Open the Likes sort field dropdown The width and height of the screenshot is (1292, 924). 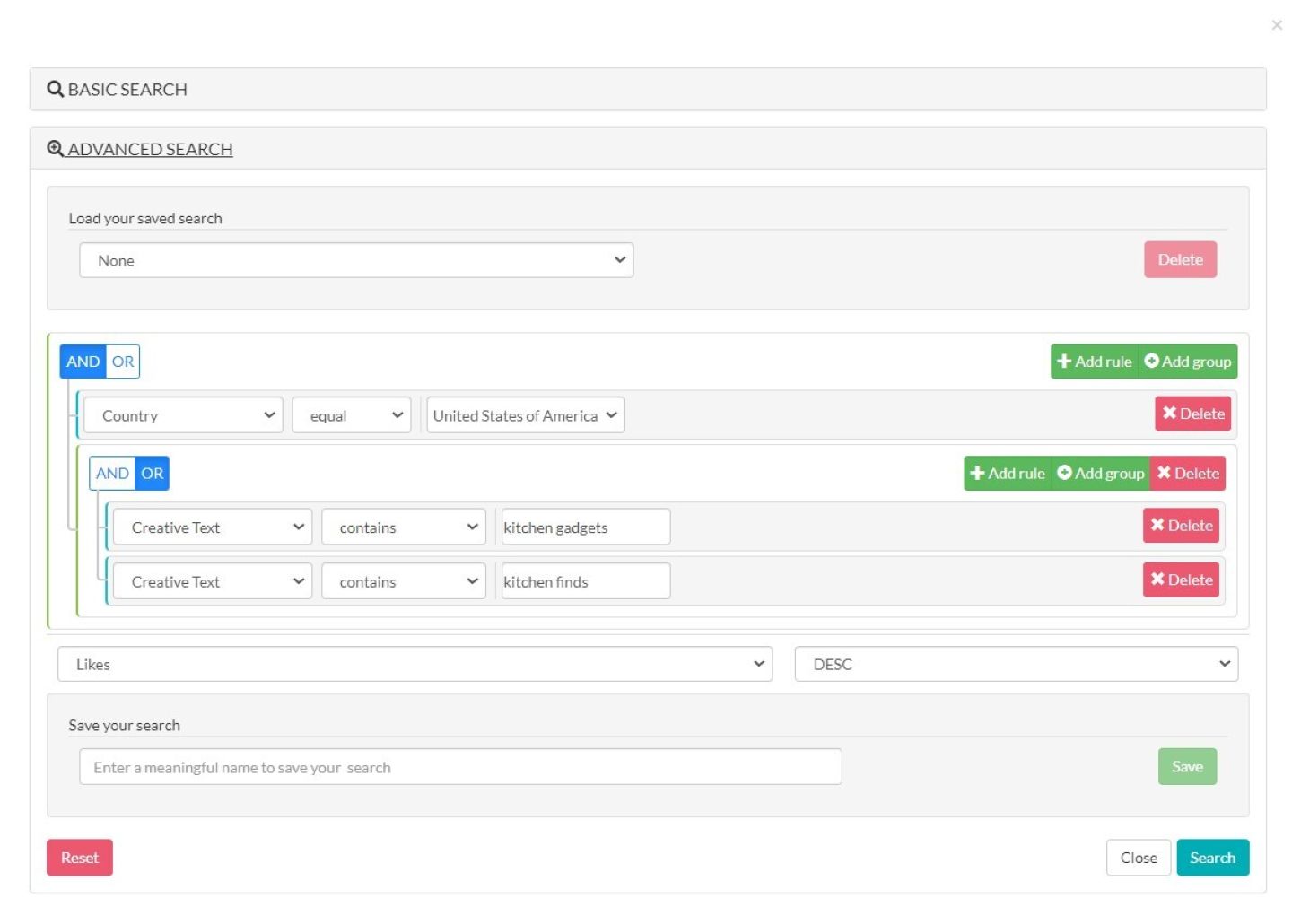(x=415, y=664)
